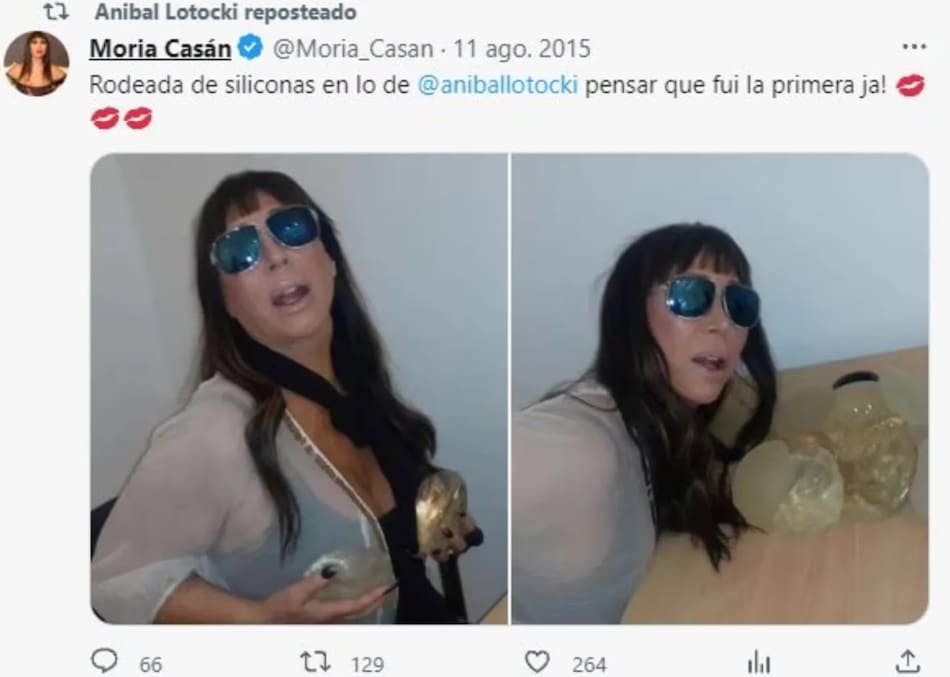
Task: Open the Moria Casán display name link
Action: 161,48
